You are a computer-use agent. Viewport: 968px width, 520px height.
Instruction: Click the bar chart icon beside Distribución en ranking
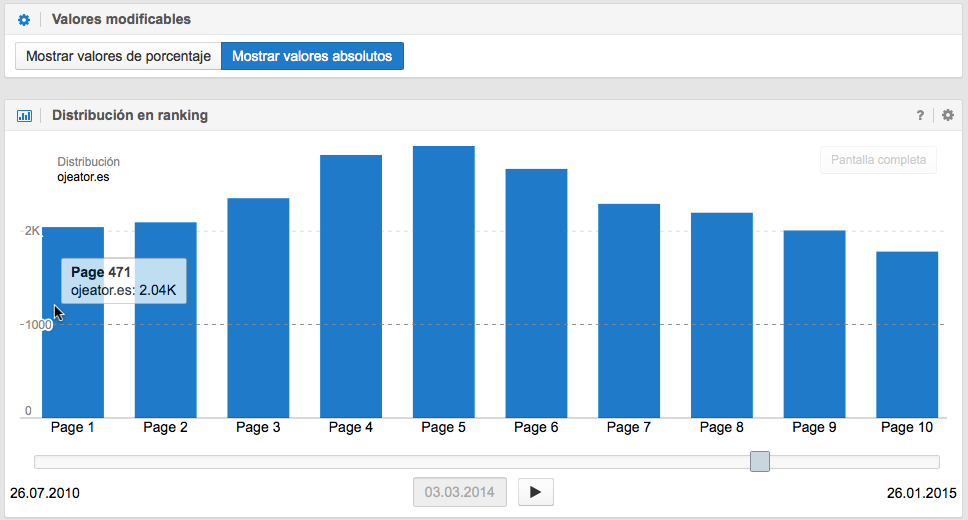tap(24, 116)
